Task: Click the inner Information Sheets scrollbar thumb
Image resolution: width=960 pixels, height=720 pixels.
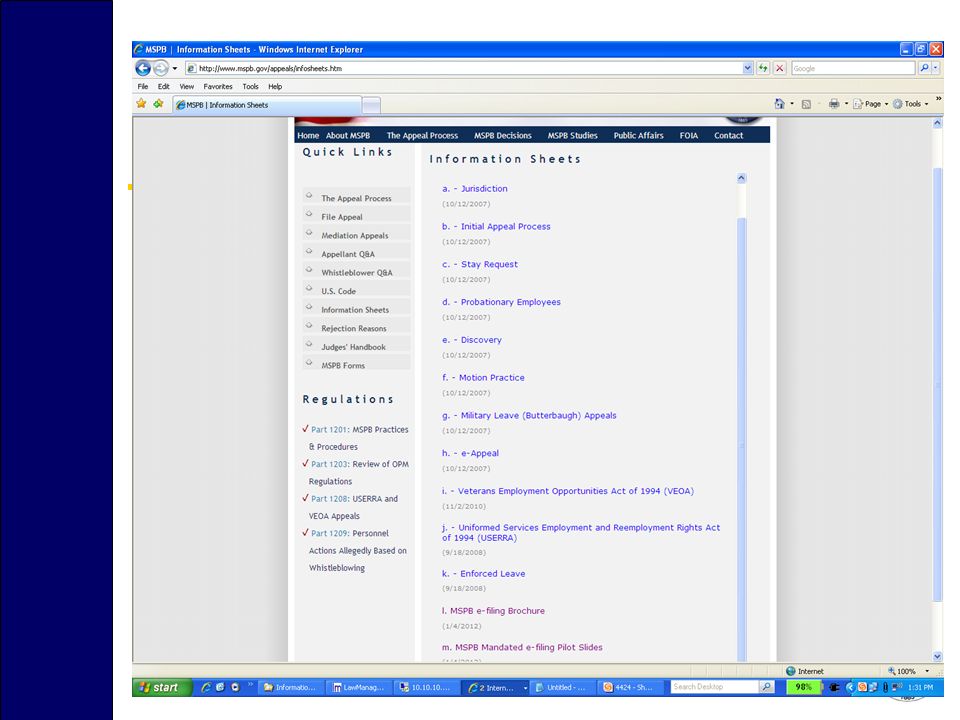Action: point(741,439)
